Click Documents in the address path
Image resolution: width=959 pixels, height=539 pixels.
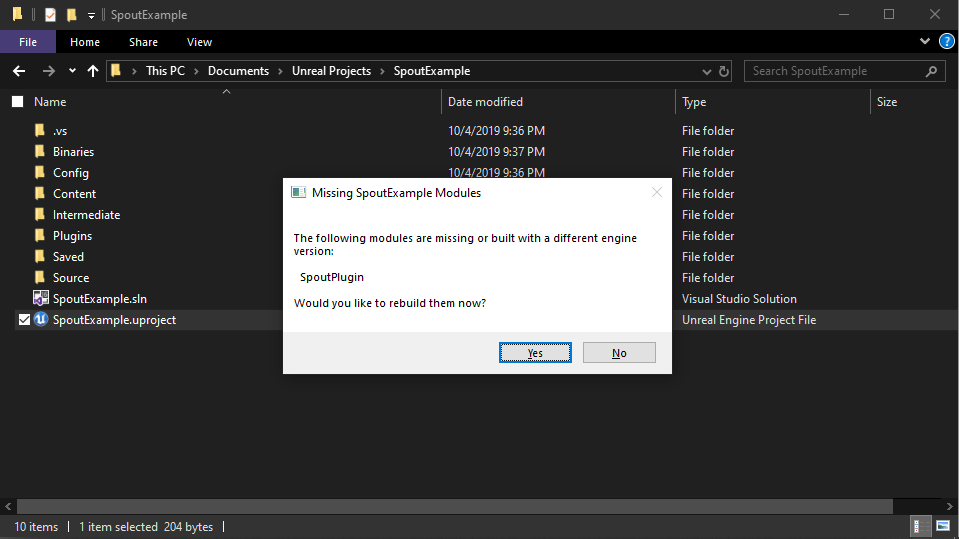pos(238,71)
